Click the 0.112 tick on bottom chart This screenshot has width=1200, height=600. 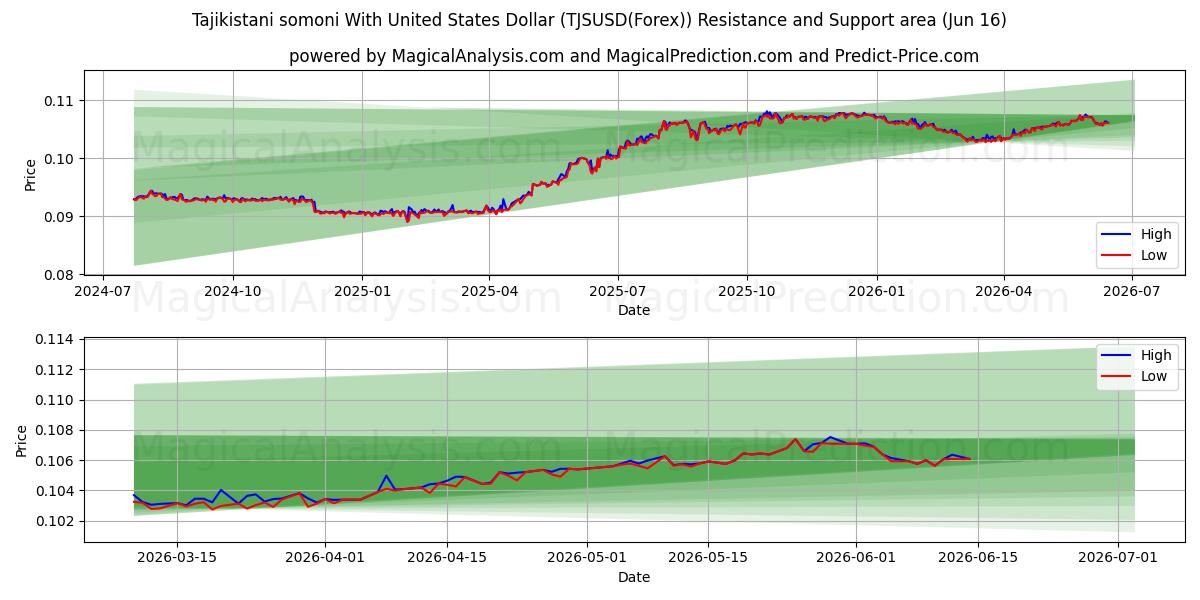point(55,370)
